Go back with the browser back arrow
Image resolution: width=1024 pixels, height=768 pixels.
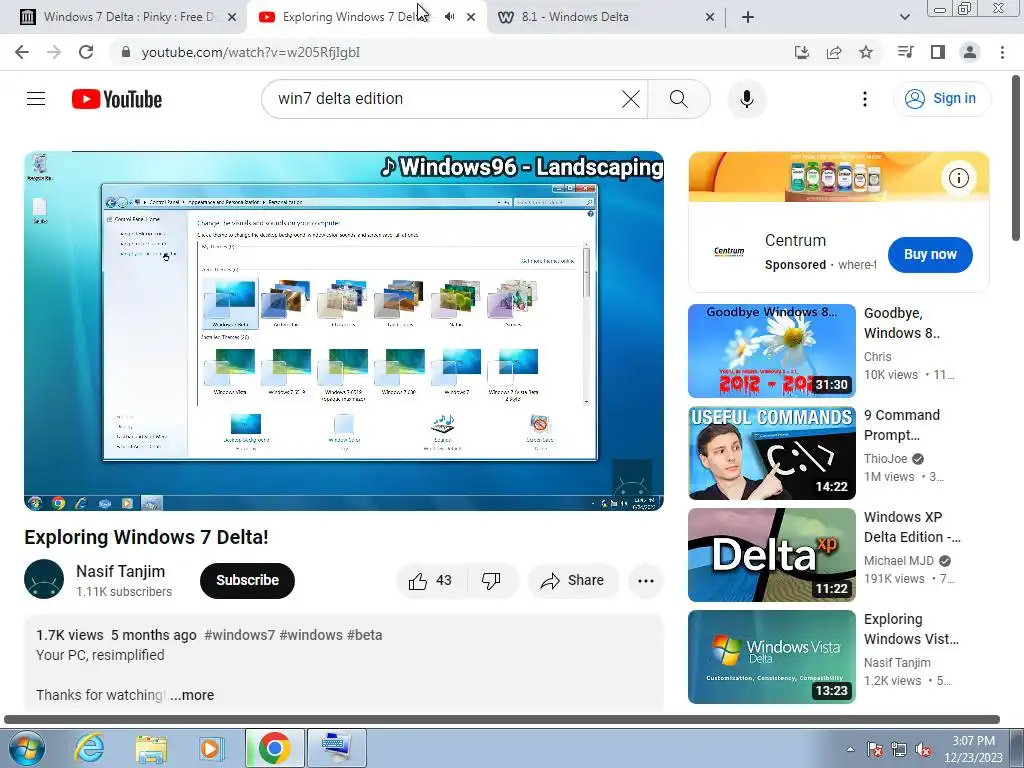click(x=22, y=52)
